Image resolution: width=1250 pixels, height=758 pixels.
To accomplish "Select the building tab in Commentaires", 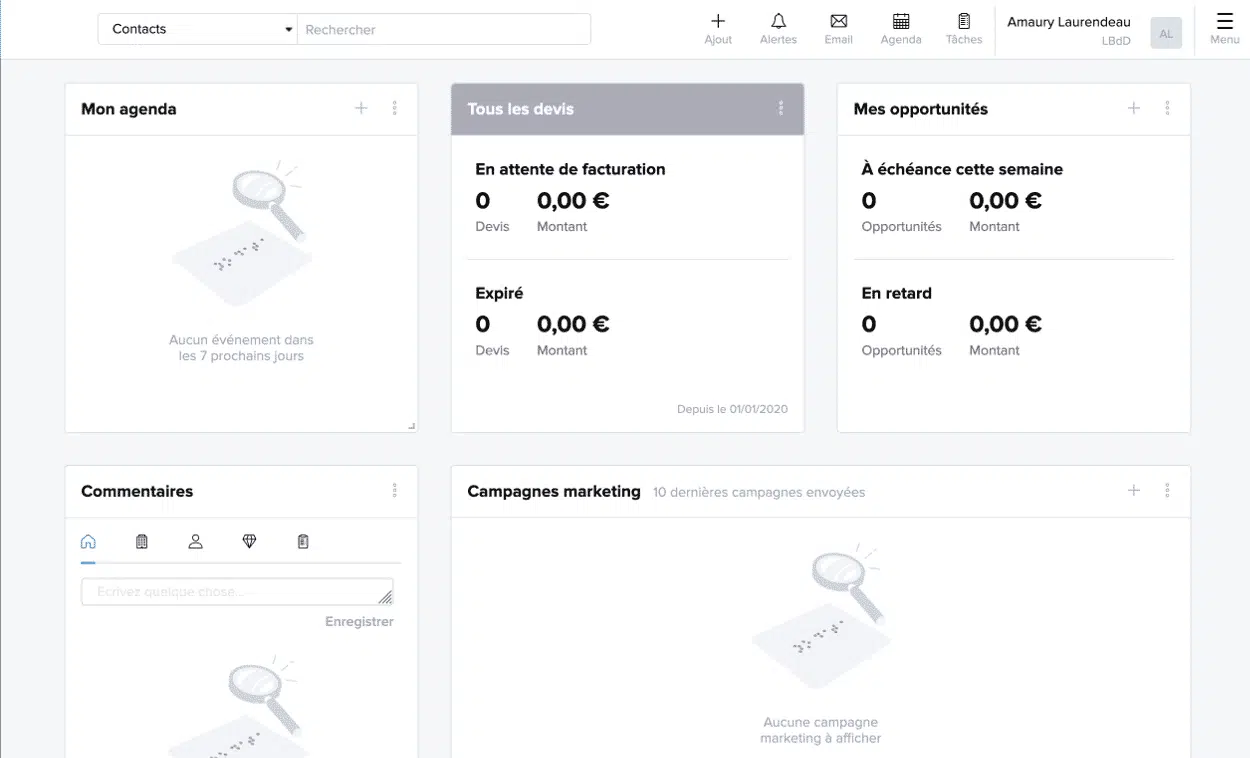I will coord(142,541).
